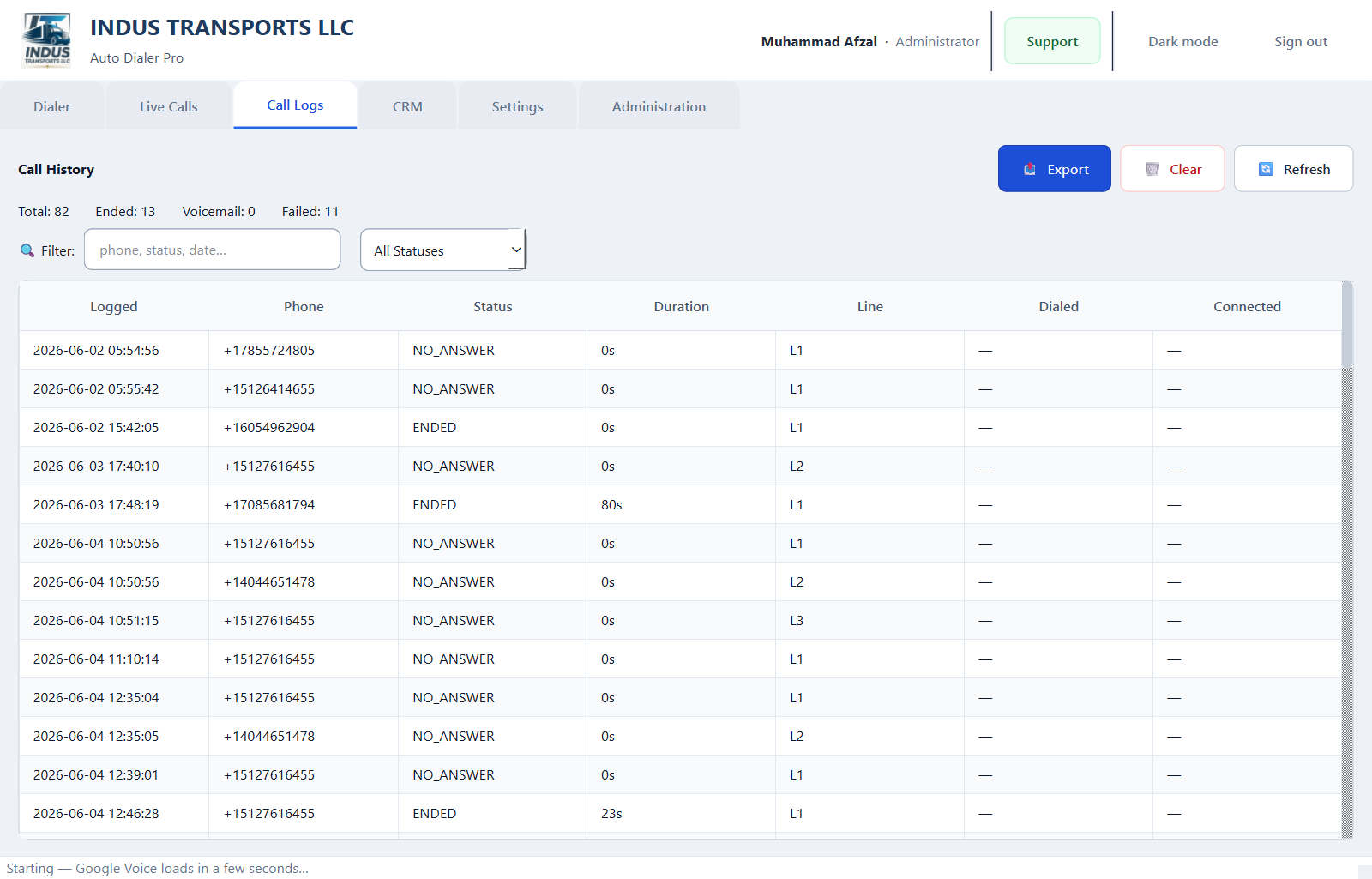Select phone number +16054962904
This screenshot has height=879, width=1372.
point(269,427)
